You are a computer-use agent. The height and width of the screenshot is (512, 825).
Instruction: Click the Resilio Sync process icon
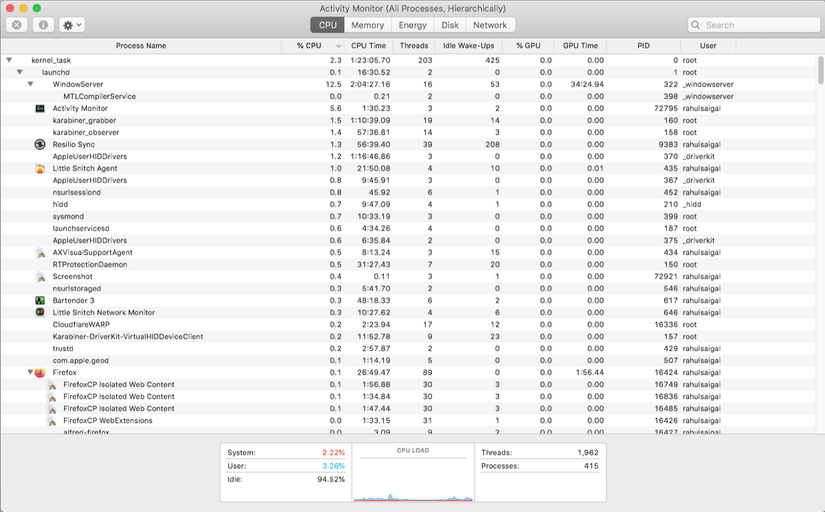(40, 144)
